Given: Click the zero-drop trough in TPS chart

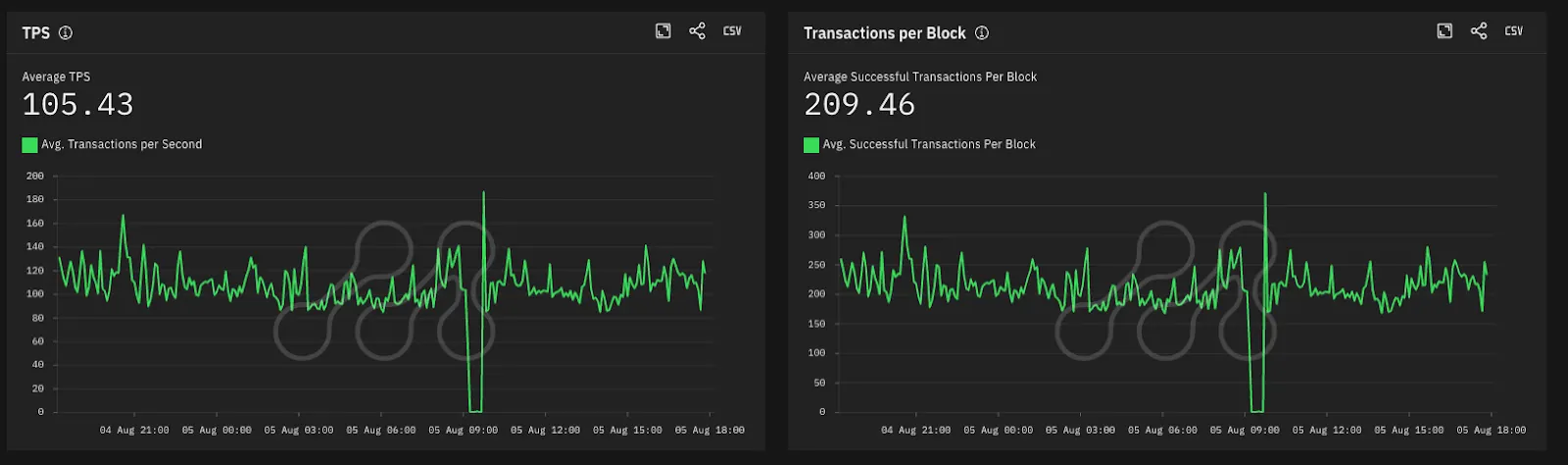Looking at the screenshot, I should (x=475, y=410).
